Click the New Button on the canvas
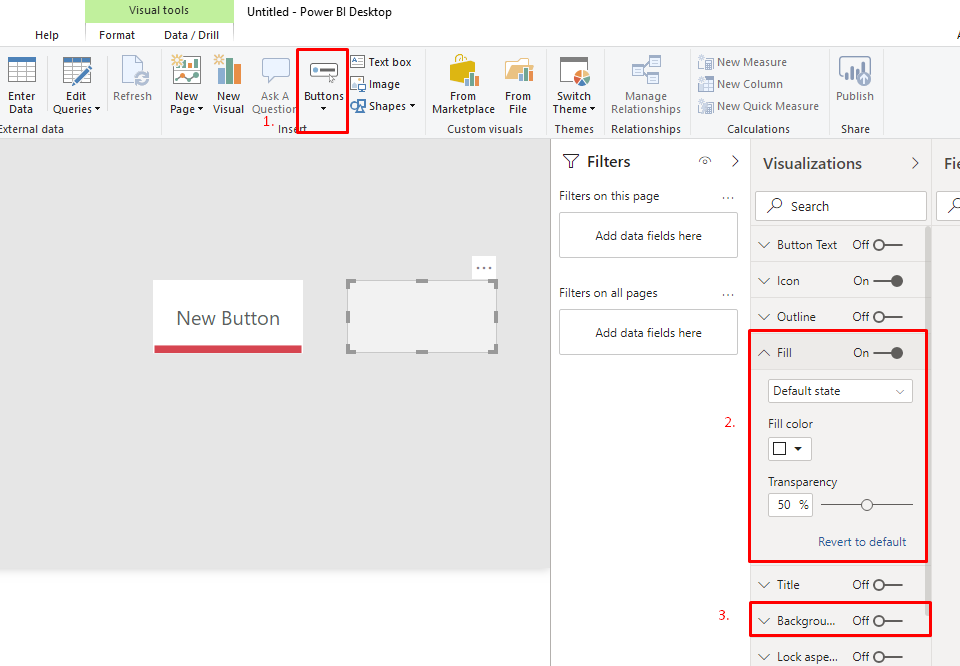960x666 pixels. point(228,317)
